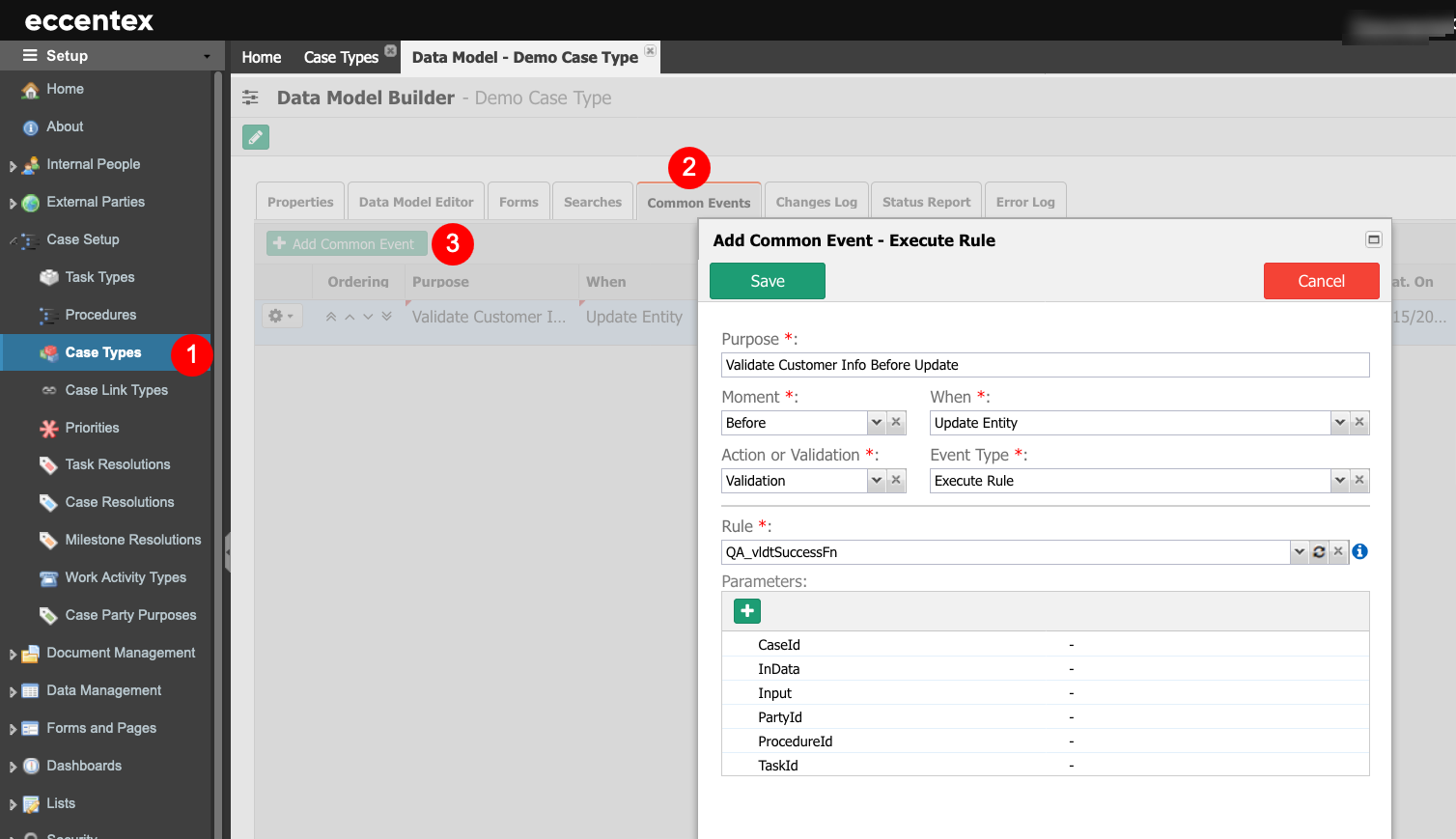
Task: Clear the Moment field with X icon
Action: 896,423
